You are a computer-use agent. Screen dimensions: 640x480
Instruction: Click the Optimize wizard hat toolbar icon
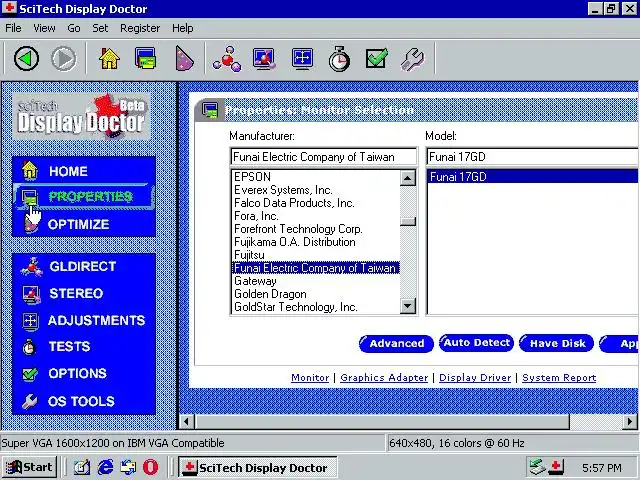tap(184, 59)
